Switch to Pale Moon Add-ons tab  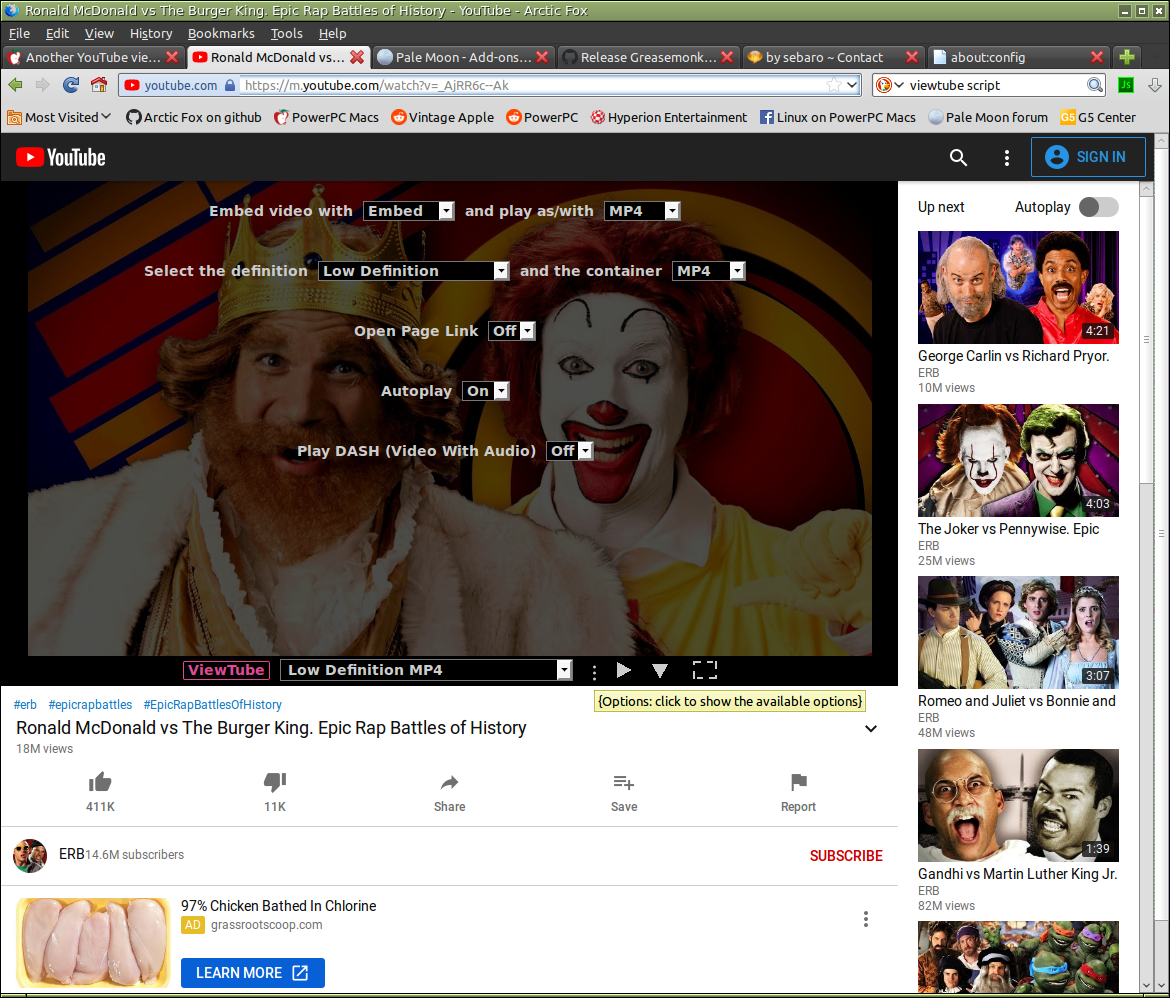point(463,57)
